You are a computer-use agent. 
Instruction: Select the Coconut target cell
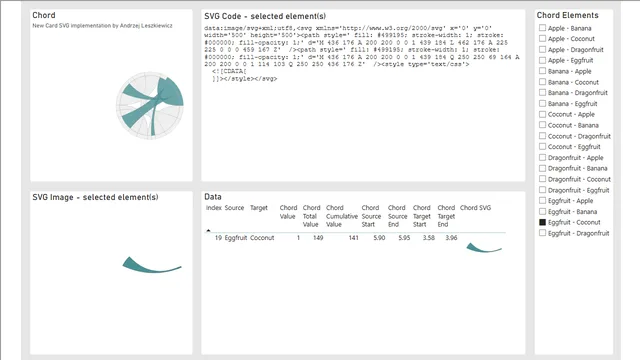pos(262,238)
